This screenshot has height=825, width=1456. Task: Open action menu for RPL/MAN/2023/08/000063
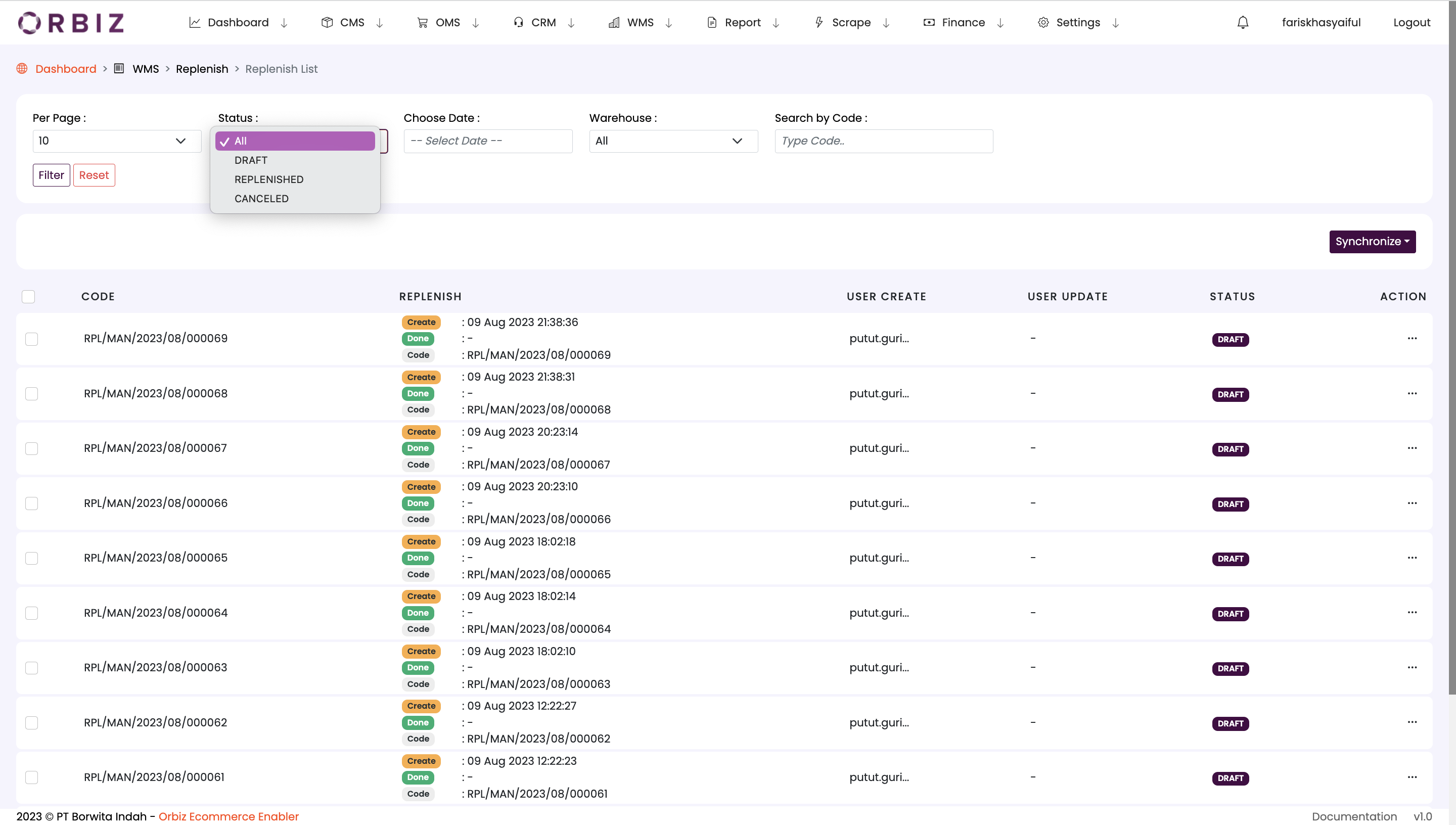[x=1413, y=667]
